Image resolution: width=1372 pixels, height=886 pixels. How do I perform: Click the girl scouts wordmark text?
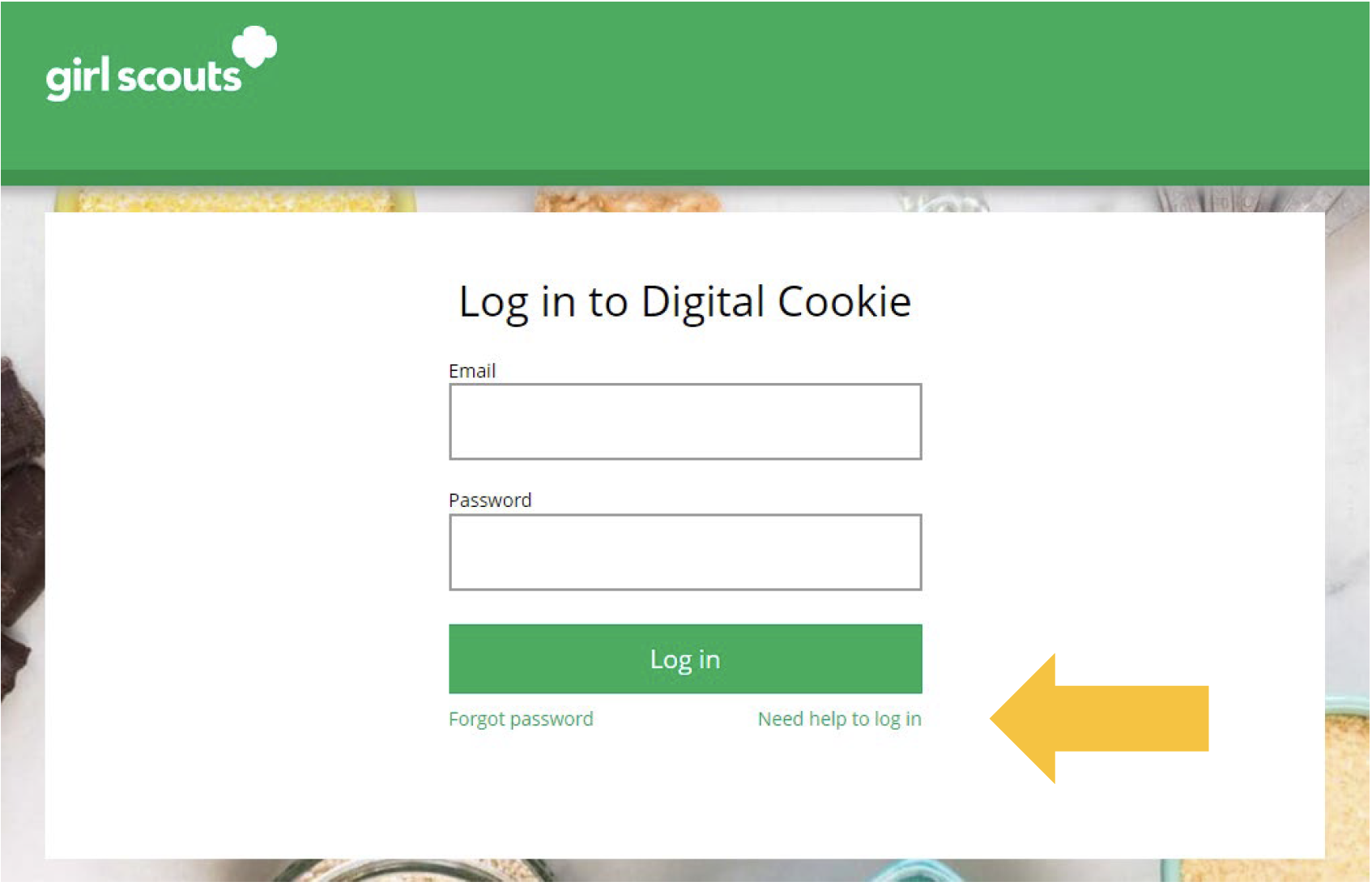[x=143, y=78]
